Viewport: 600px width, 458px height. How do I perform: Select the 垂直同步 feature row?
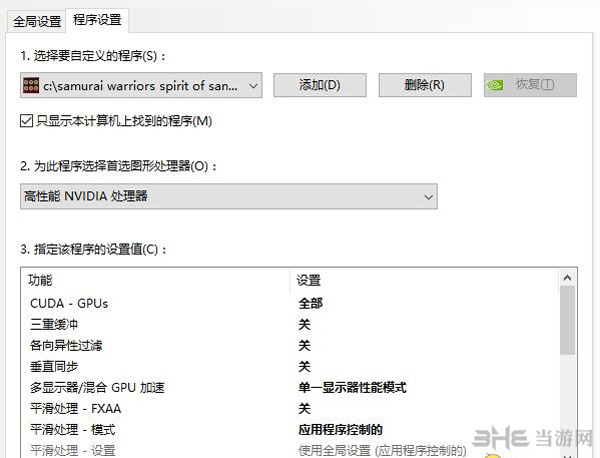289,367
